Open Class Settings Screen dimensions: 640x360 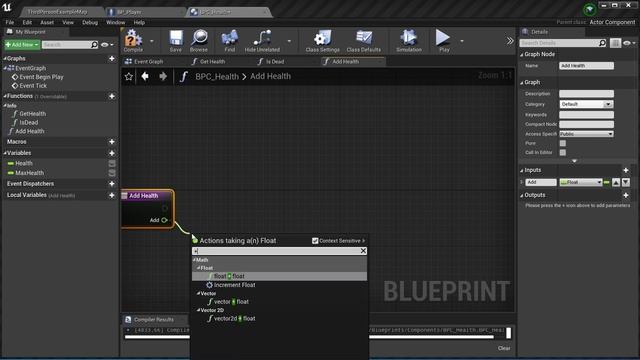click(x=322, y=40)
